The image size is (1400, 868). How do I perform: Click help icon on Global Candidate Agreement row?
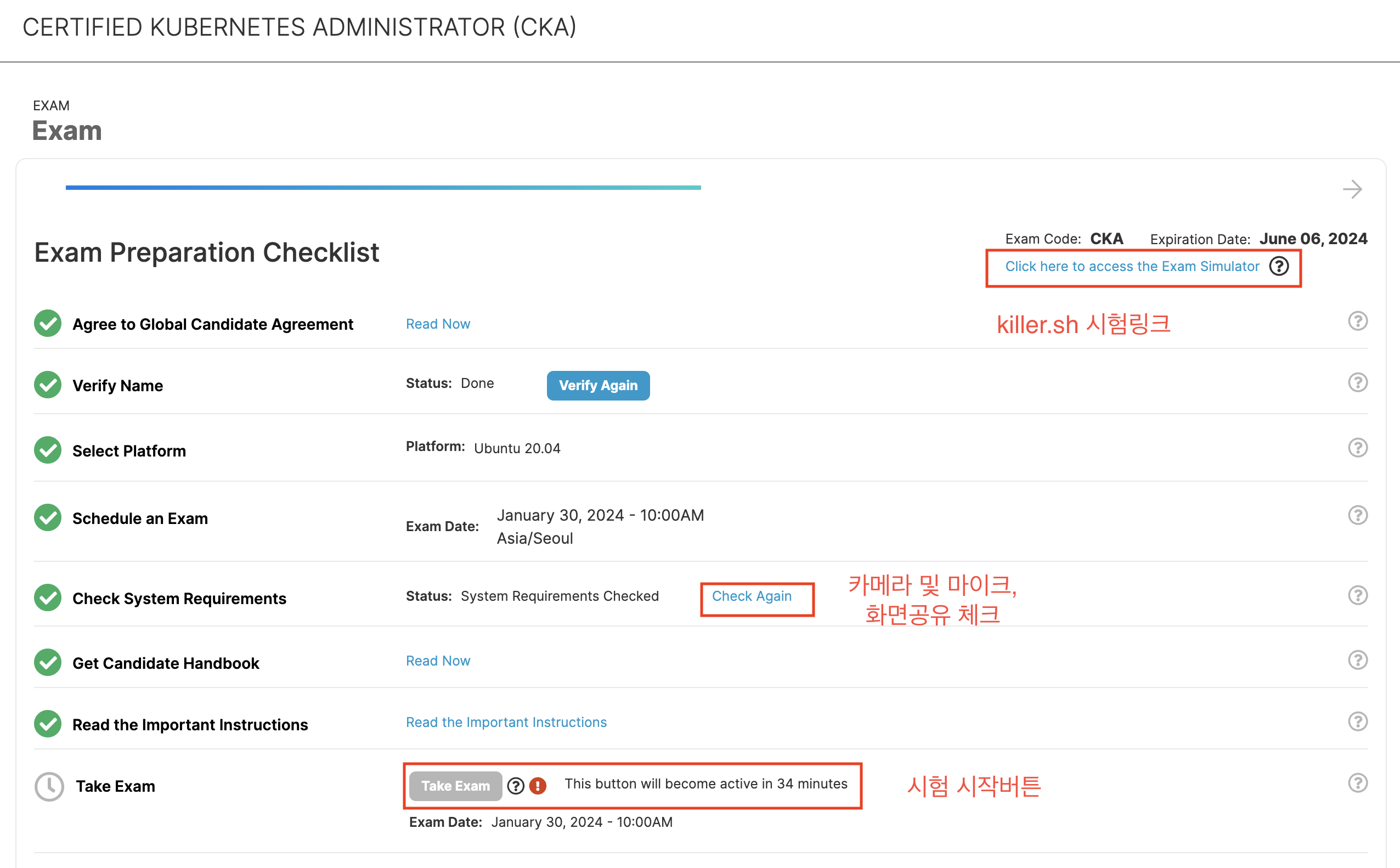tap(1358, 321)
